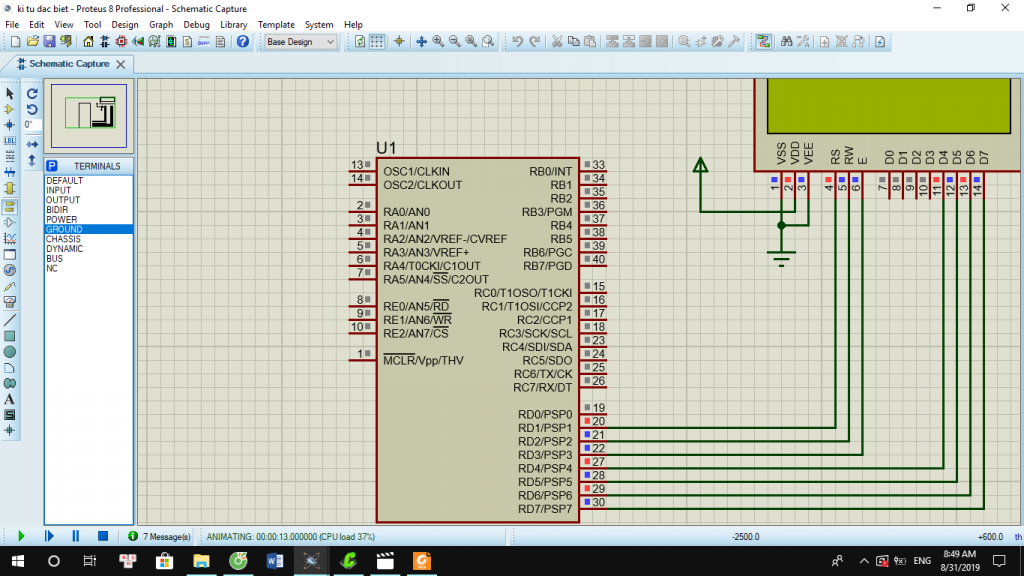Click the Save Project icon
This screenshot has width=1024, height=576.
[49, 42]
